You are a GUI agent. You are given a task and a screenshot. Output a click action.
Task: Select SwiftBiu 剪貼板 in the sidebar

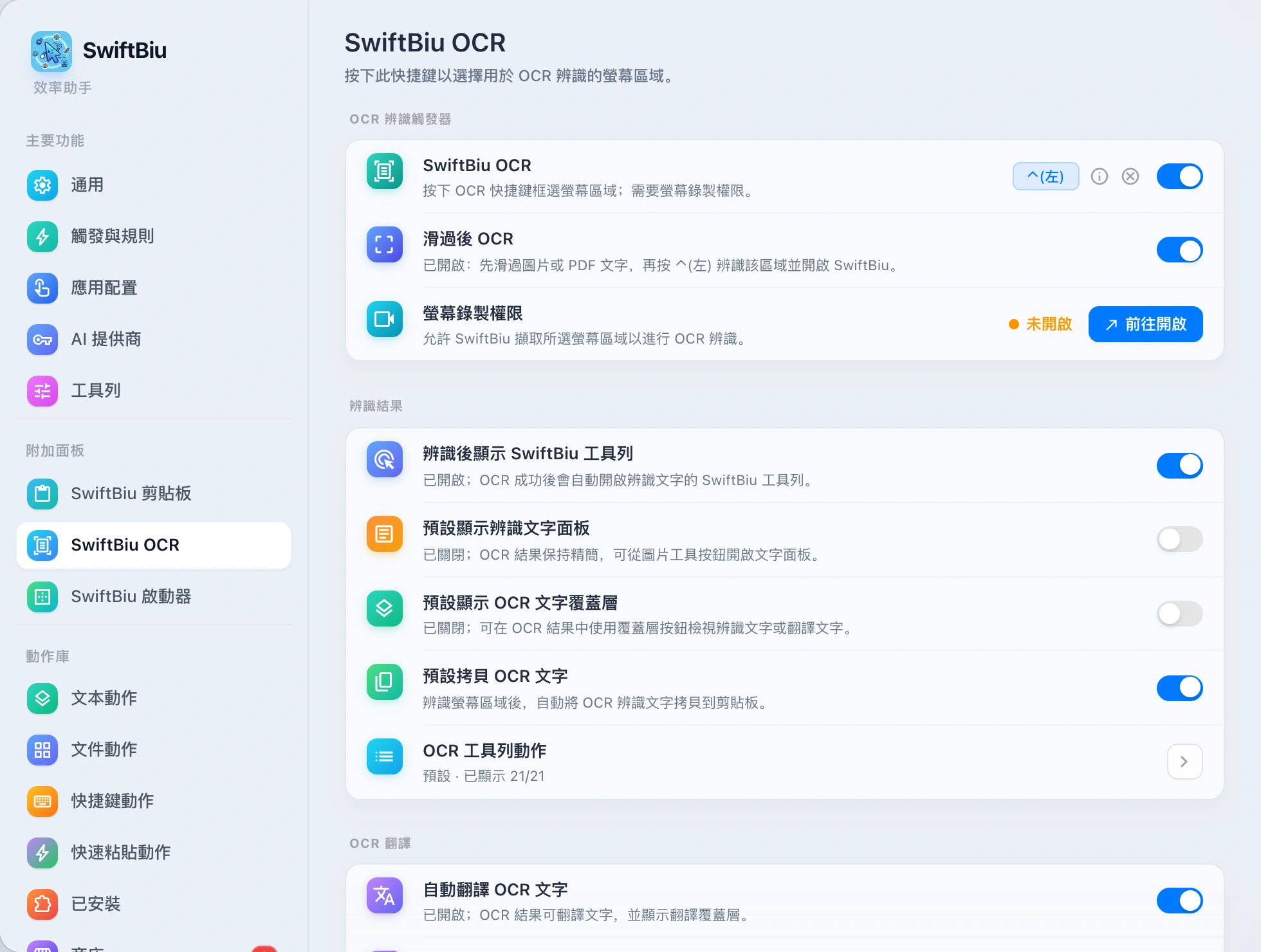click(x=154, y=494)
